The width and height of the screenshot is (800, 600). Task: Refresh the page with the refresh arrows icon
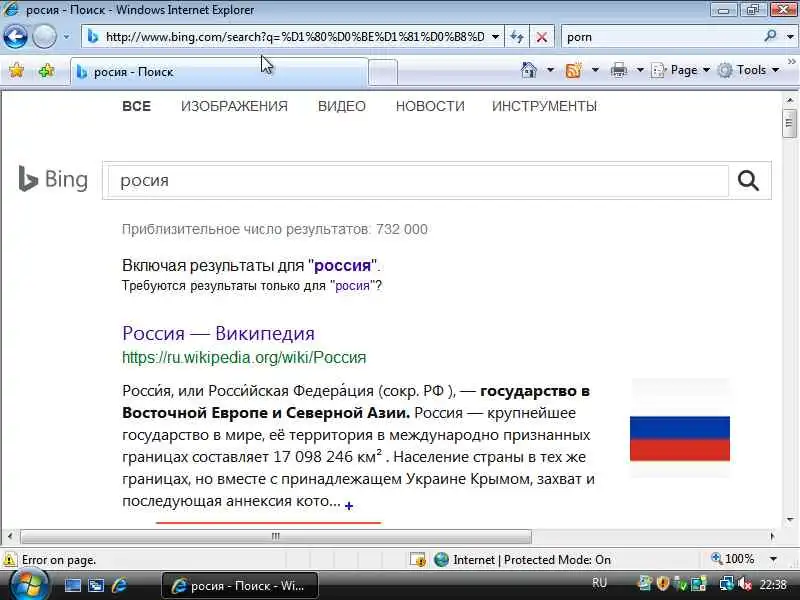click(x=517, y=37)
